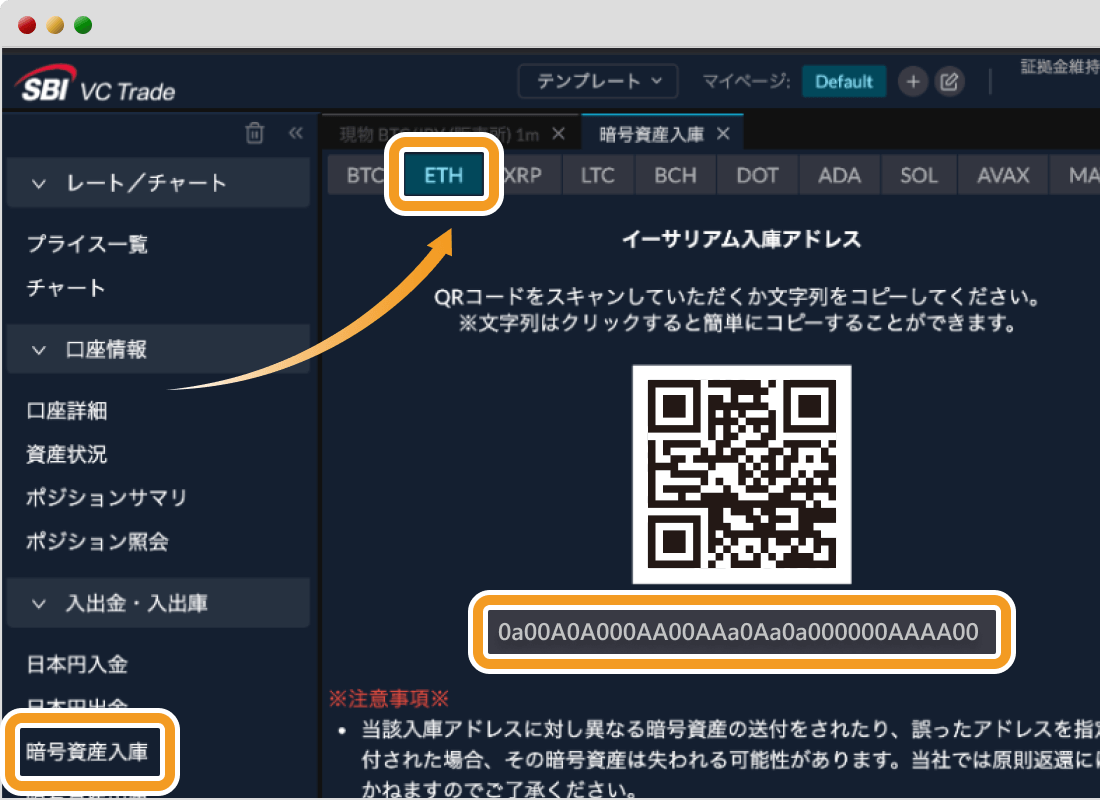
Task: Switch to the 暗号資産入庫 tab
Action: click(x=662, y=133)
